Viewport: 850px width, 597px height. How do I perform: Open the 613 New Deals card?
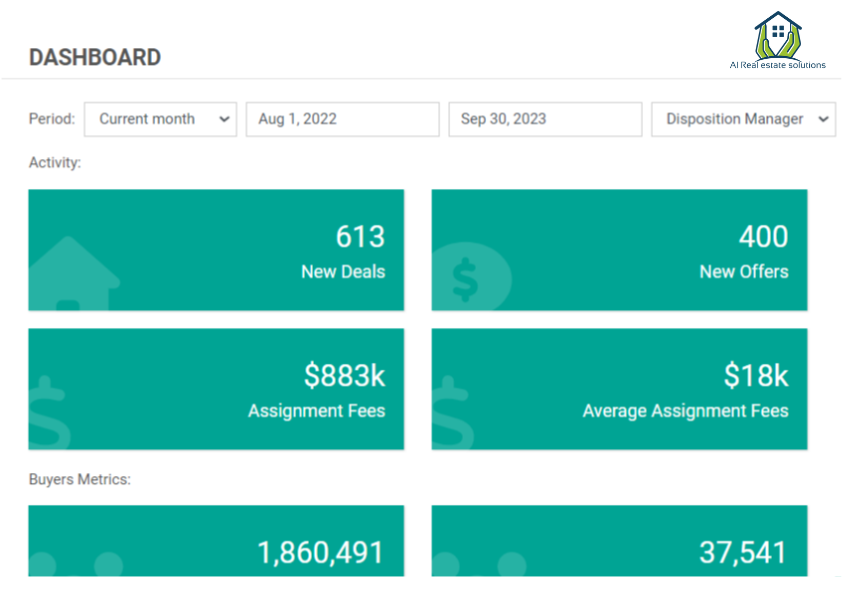click(216, 250)
